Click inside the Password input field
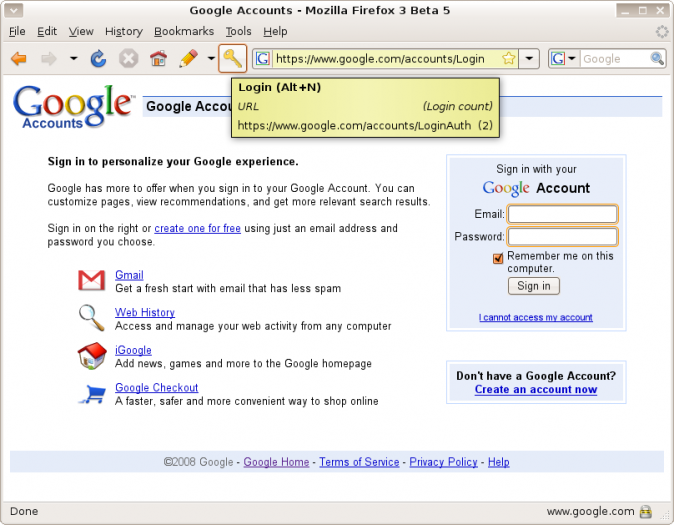This screenshot has height=525, width=674. click(563, 236)
